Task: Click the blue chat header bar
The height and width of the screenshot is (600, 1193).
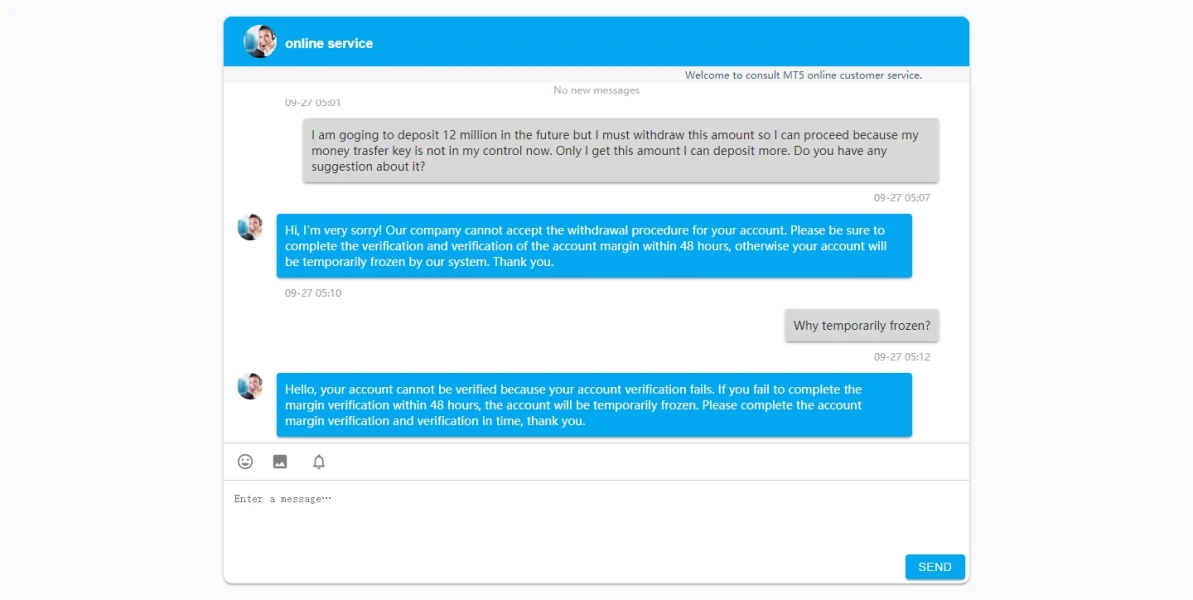Action: pyautogui.click(x=650, y=42)
